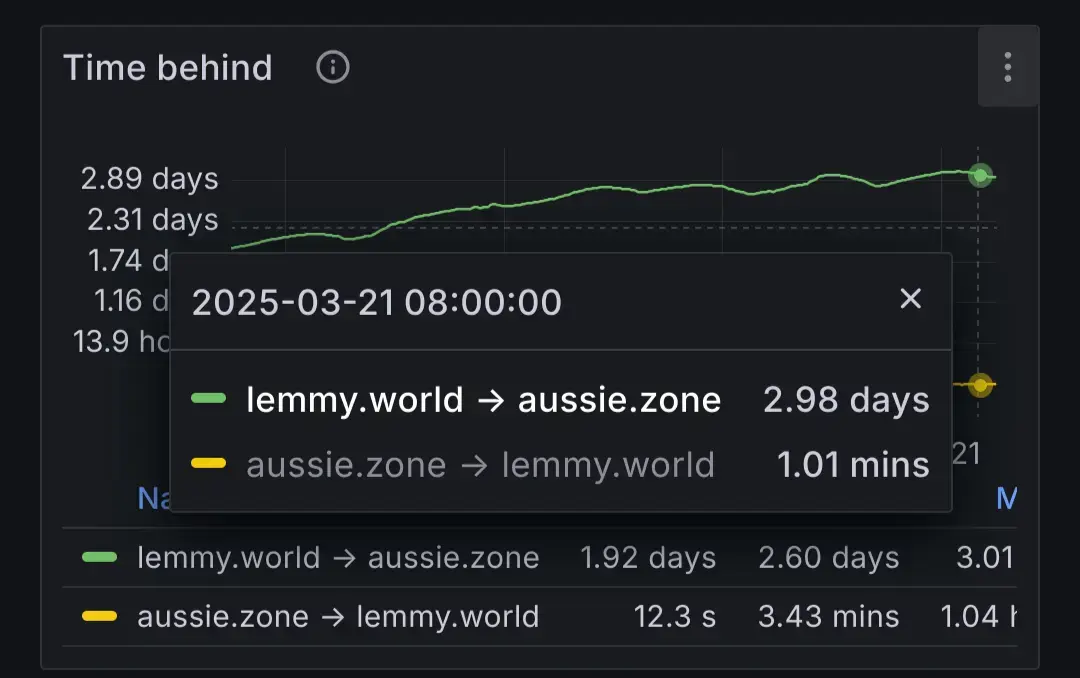Toggle lemmy.world → aussie.zone series in legend
1080x678 pixels.
338,557
